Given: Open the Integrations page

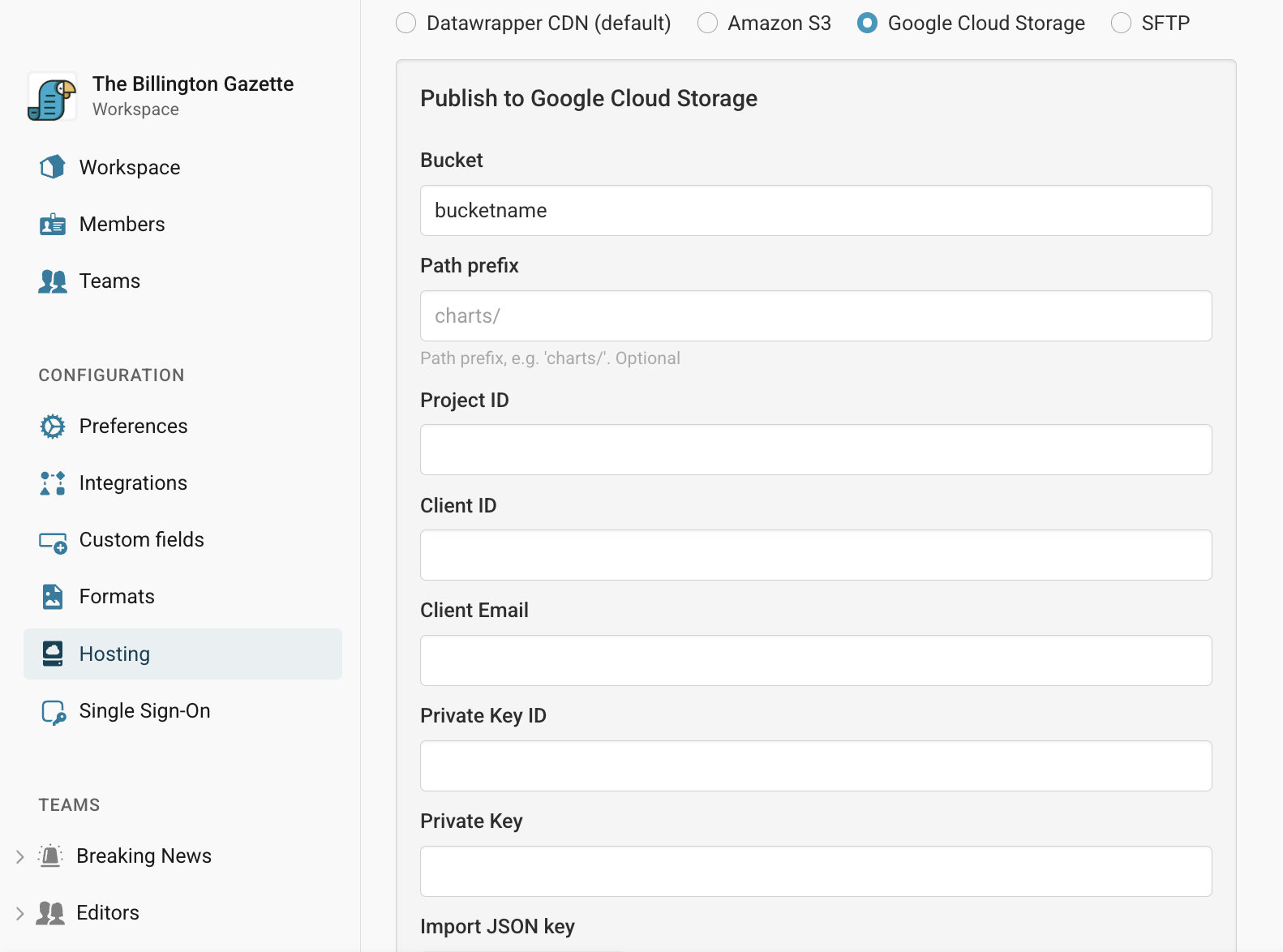Looking at the screenshot, I should click(182, 483).
